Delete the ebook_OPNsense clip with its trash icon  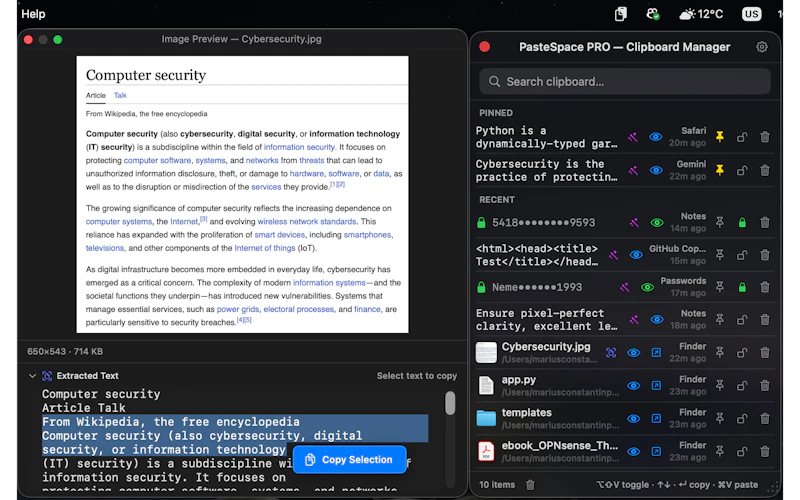click(x=764, y=452)
